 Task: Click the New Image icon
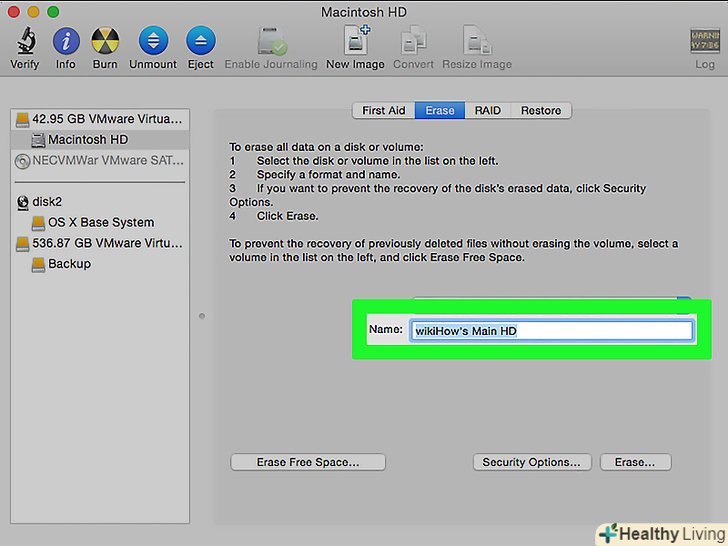[356, 40]
